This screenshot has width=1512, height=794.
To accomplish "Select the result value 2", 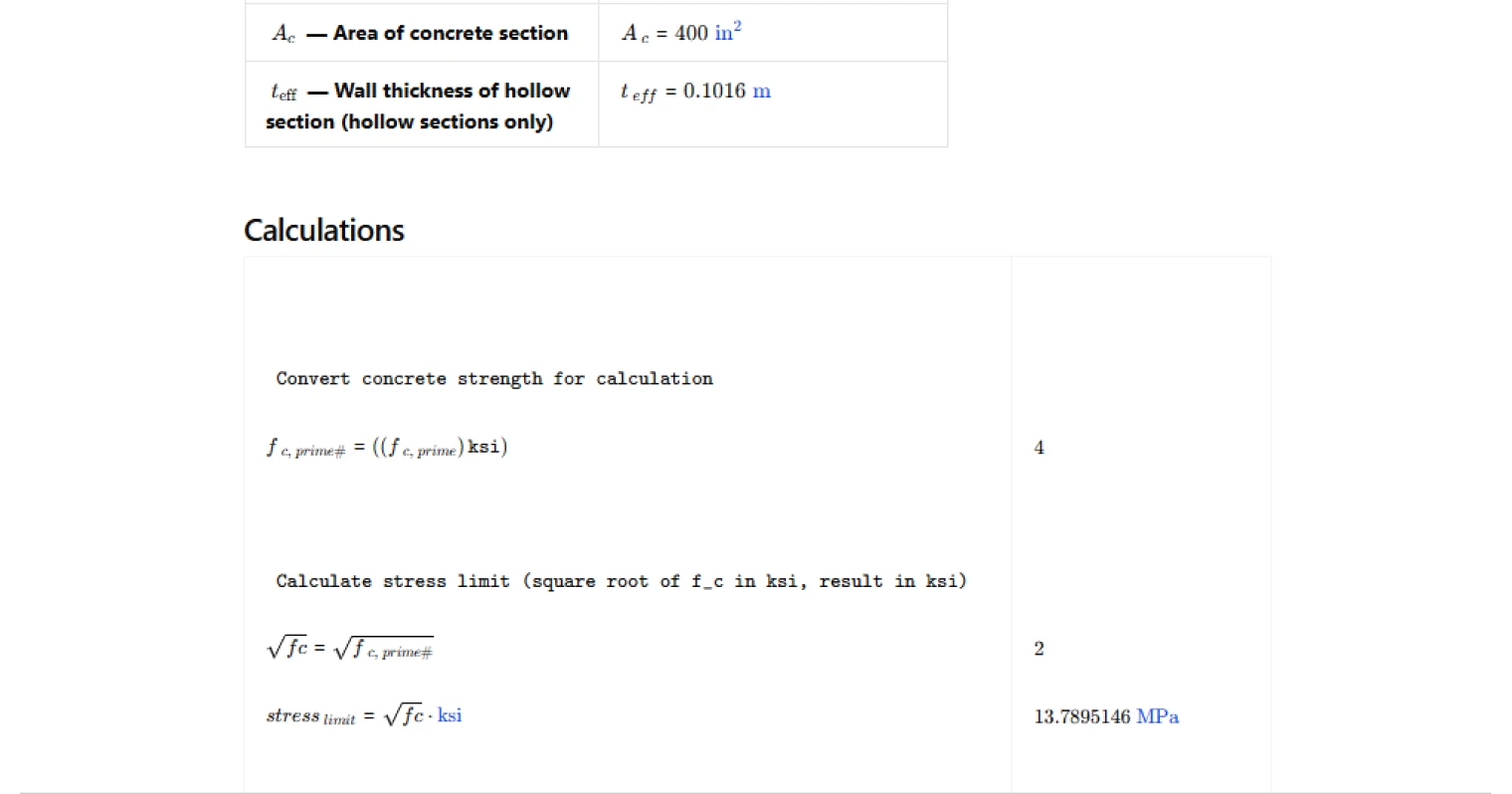I will (1039, 649).
